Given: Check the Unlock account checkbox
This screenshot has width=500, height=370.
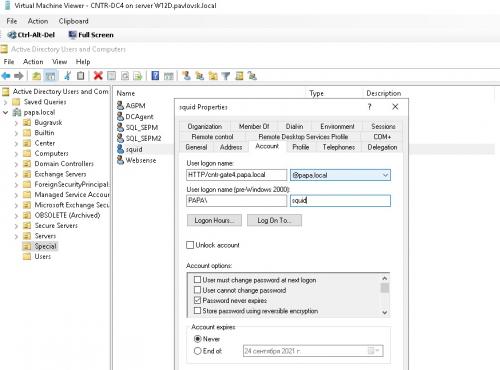Looking at the screenshot, I should click(x=190, y=245).
